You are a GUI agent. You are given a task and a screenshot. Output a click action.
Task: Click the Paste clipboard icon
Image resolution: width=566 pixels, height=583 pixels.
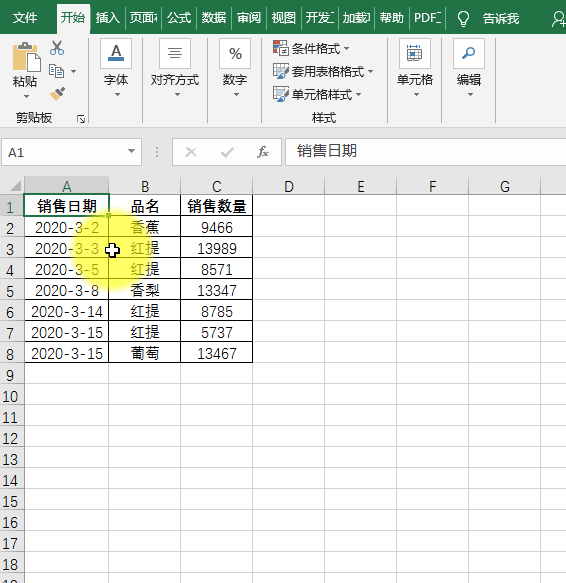pos(26,57)
